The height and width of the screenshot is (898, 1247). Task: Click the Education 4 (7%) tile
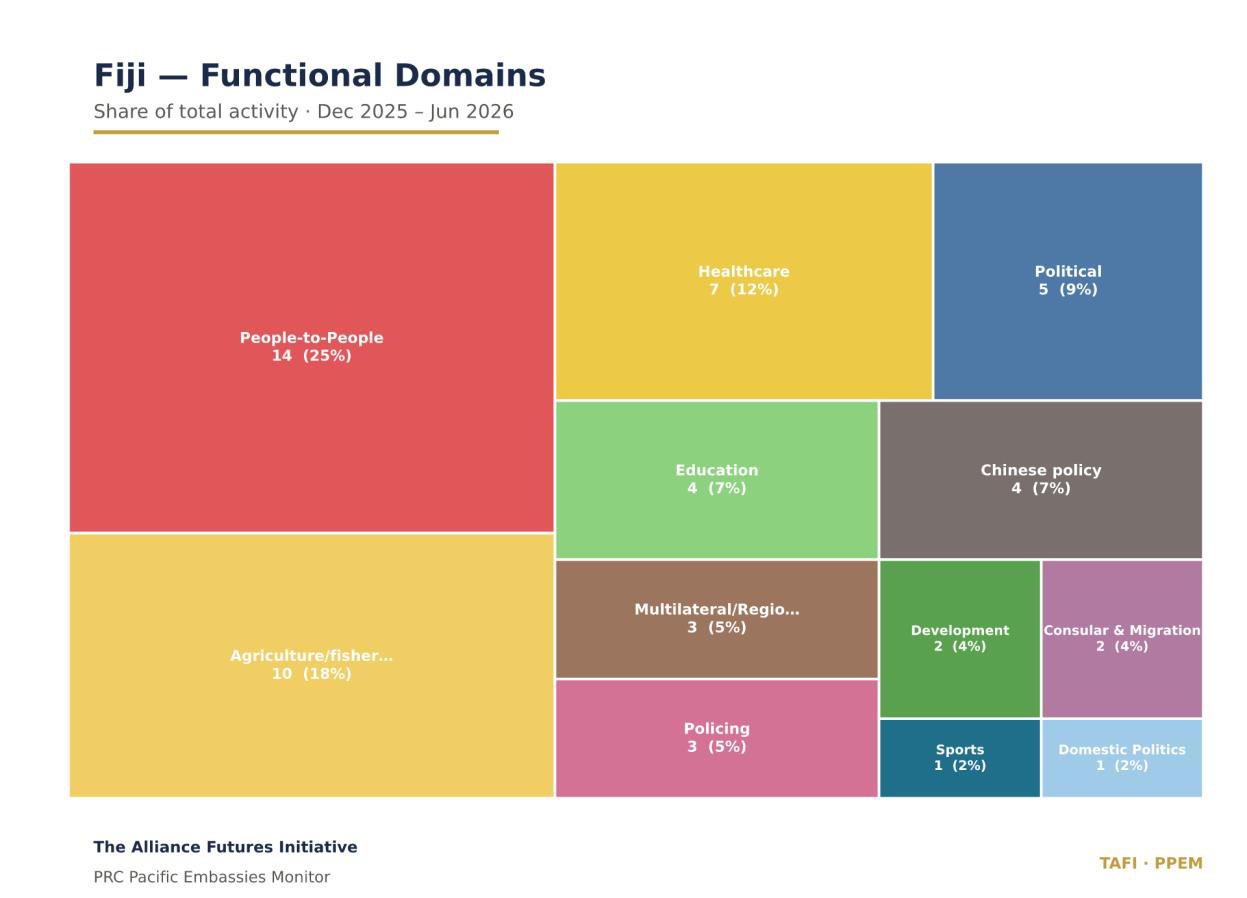717,480
